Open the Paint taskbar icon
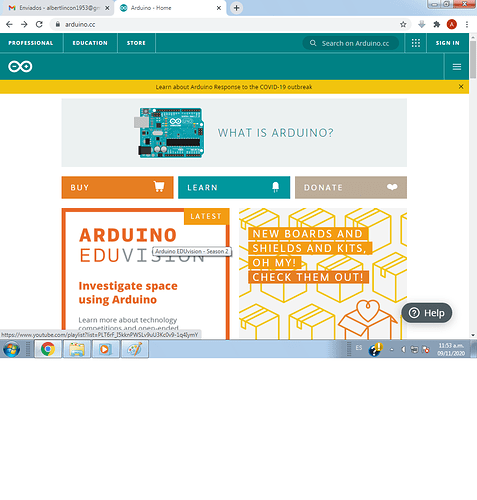477x500 pixels. (x=134, y=349)
